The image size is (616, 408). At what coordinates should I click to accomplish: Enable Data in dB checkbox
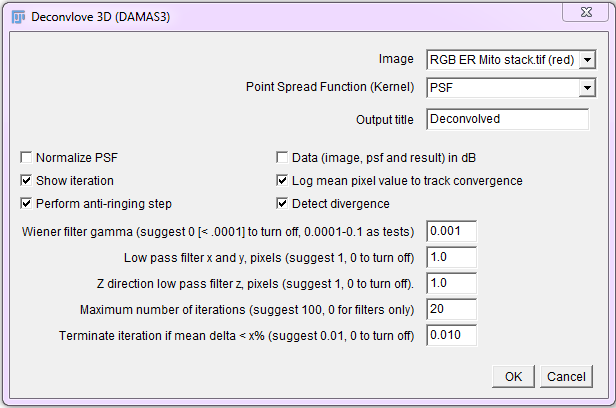282,158
